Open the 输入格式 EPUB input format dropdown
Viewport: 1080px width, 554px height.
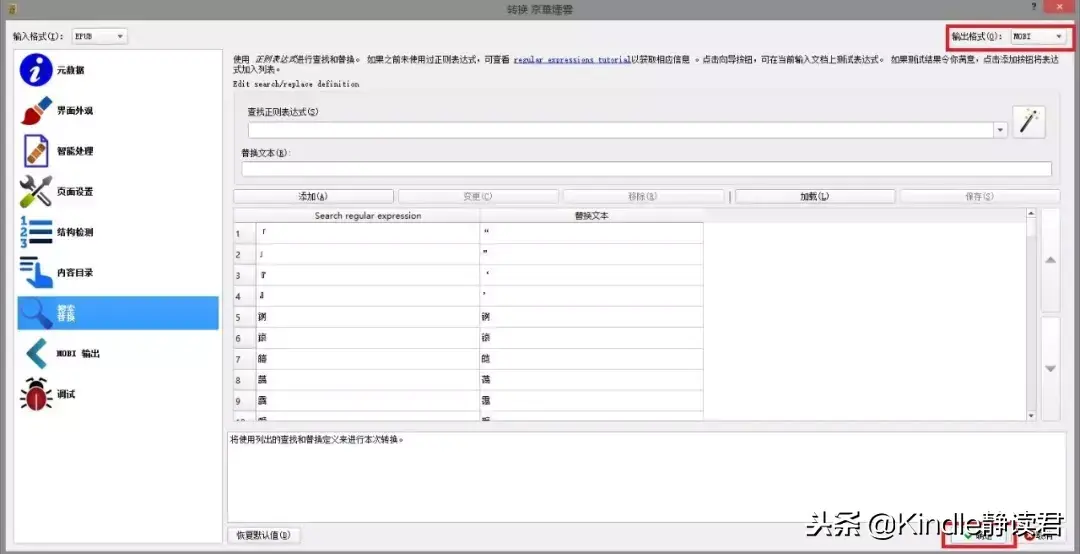[100, 37]
